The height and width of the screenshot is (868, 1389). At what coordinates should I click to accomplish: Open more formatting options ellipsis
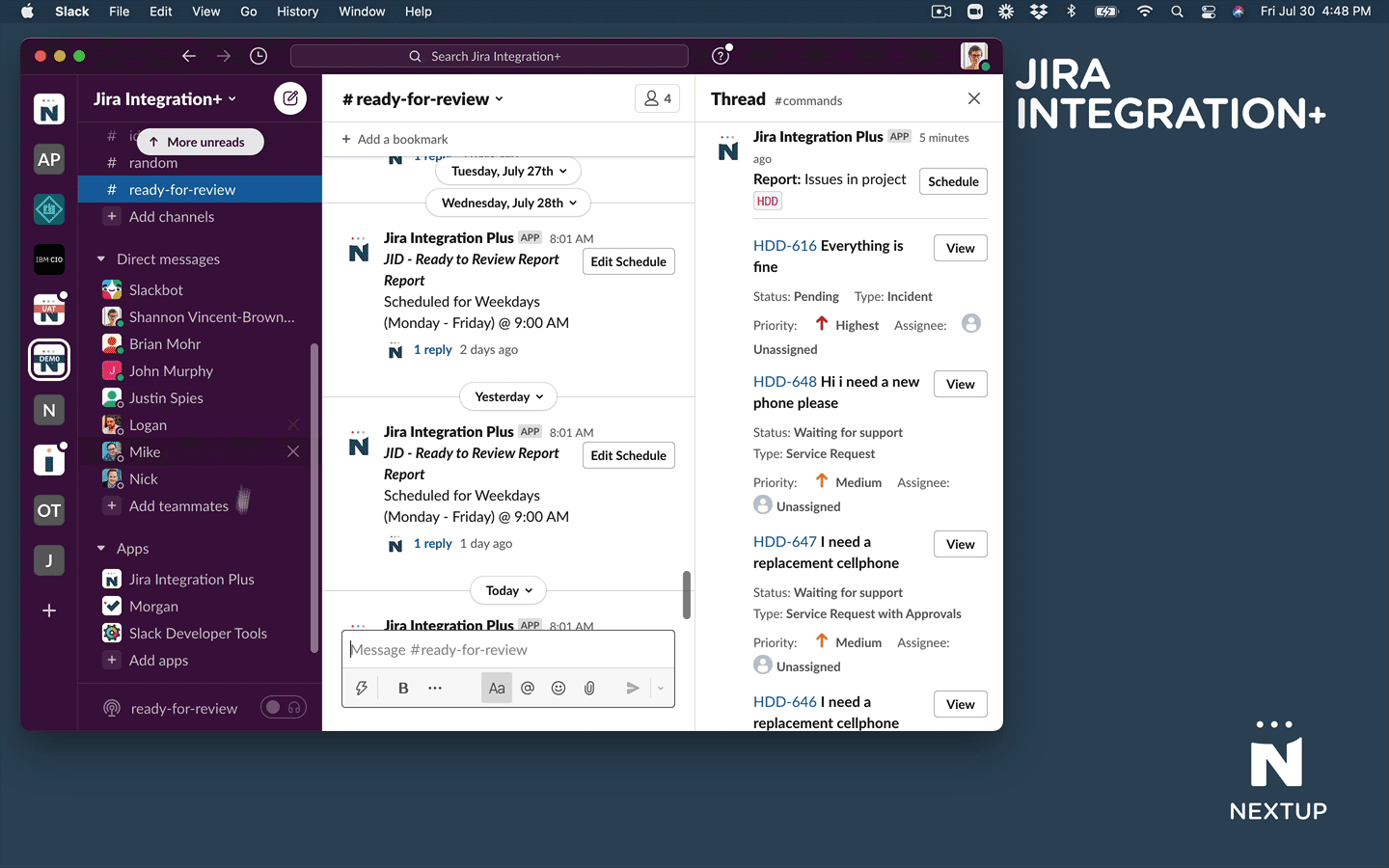pos(435,688)
